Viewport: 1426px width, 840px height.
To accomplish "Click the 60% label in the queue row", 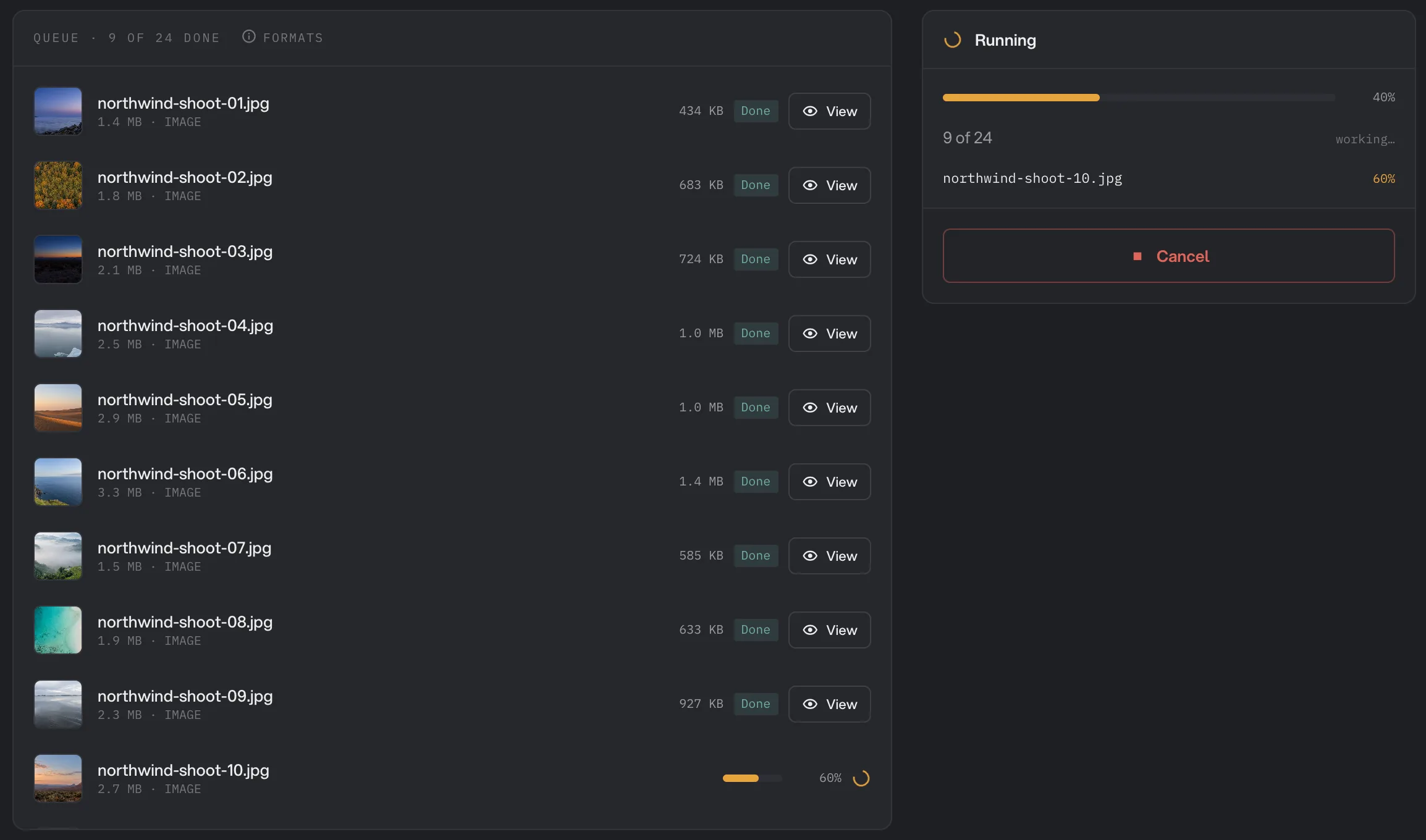I will point(830,778).
